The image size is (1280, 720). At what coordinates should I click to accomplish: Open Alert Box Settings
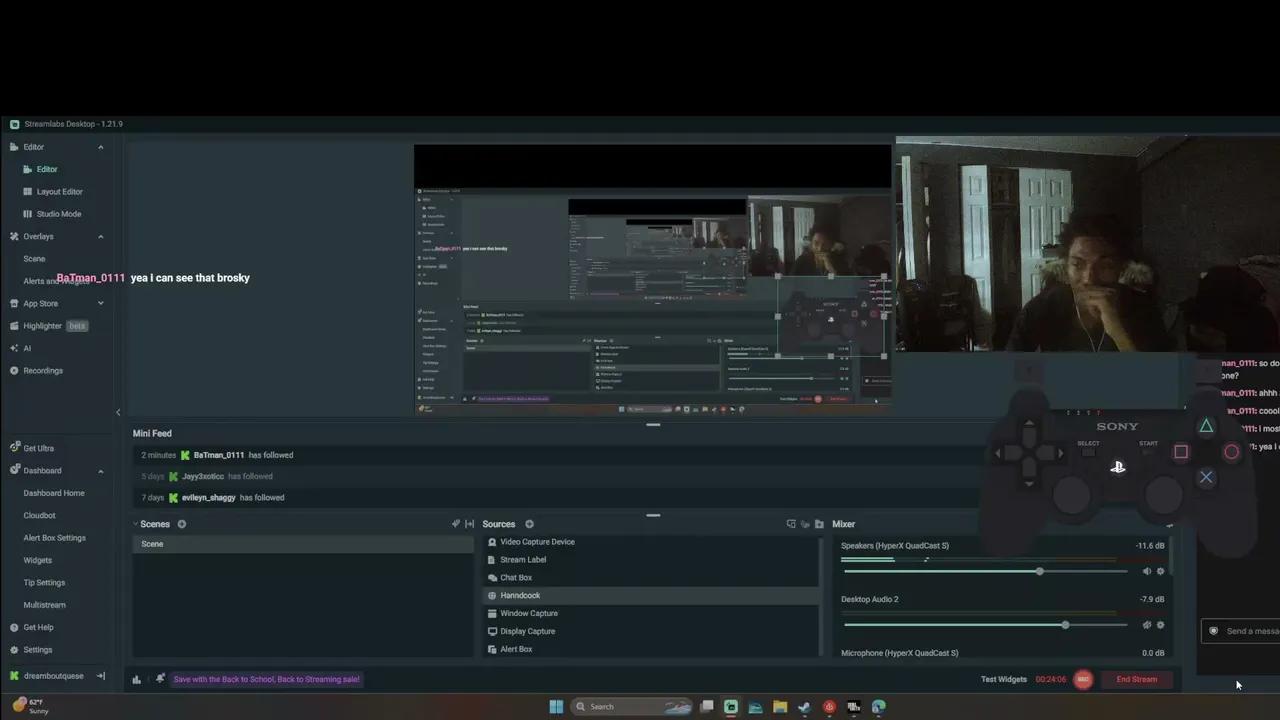56,538
